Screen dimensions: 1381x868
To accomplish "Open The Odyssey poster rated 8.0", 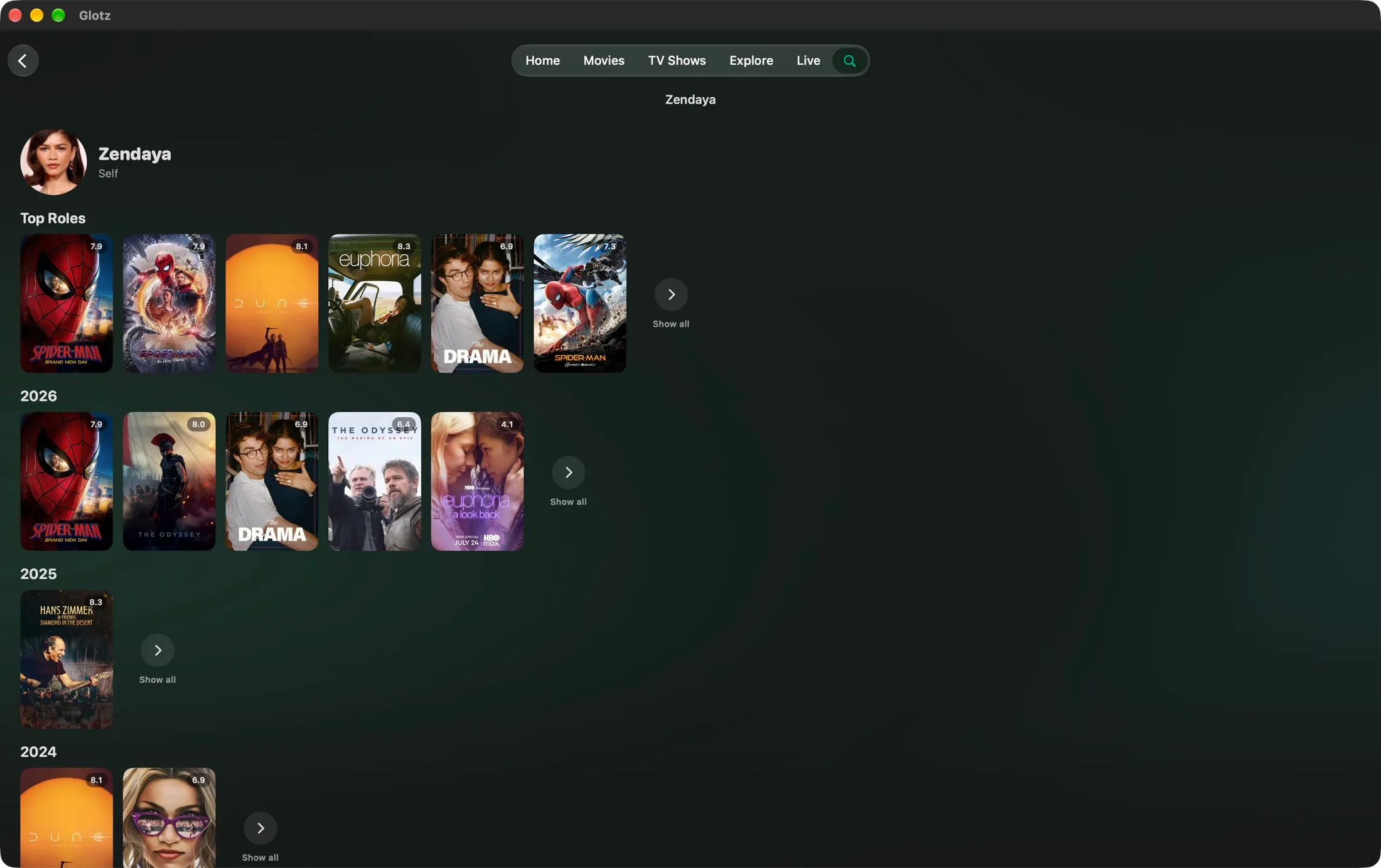I will (169, 481).
